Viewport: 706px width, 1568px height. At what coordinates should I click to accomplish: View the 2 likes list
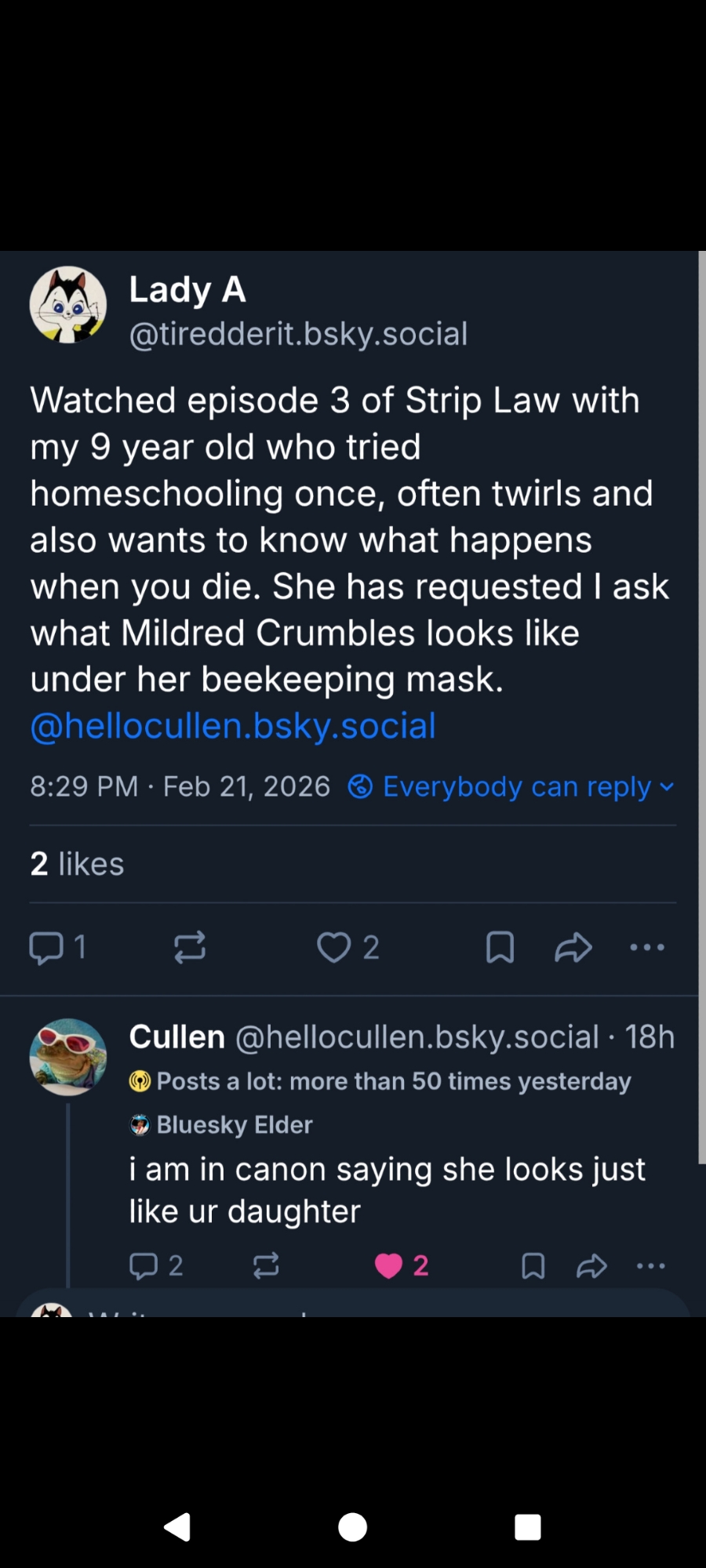click(77, 864)
